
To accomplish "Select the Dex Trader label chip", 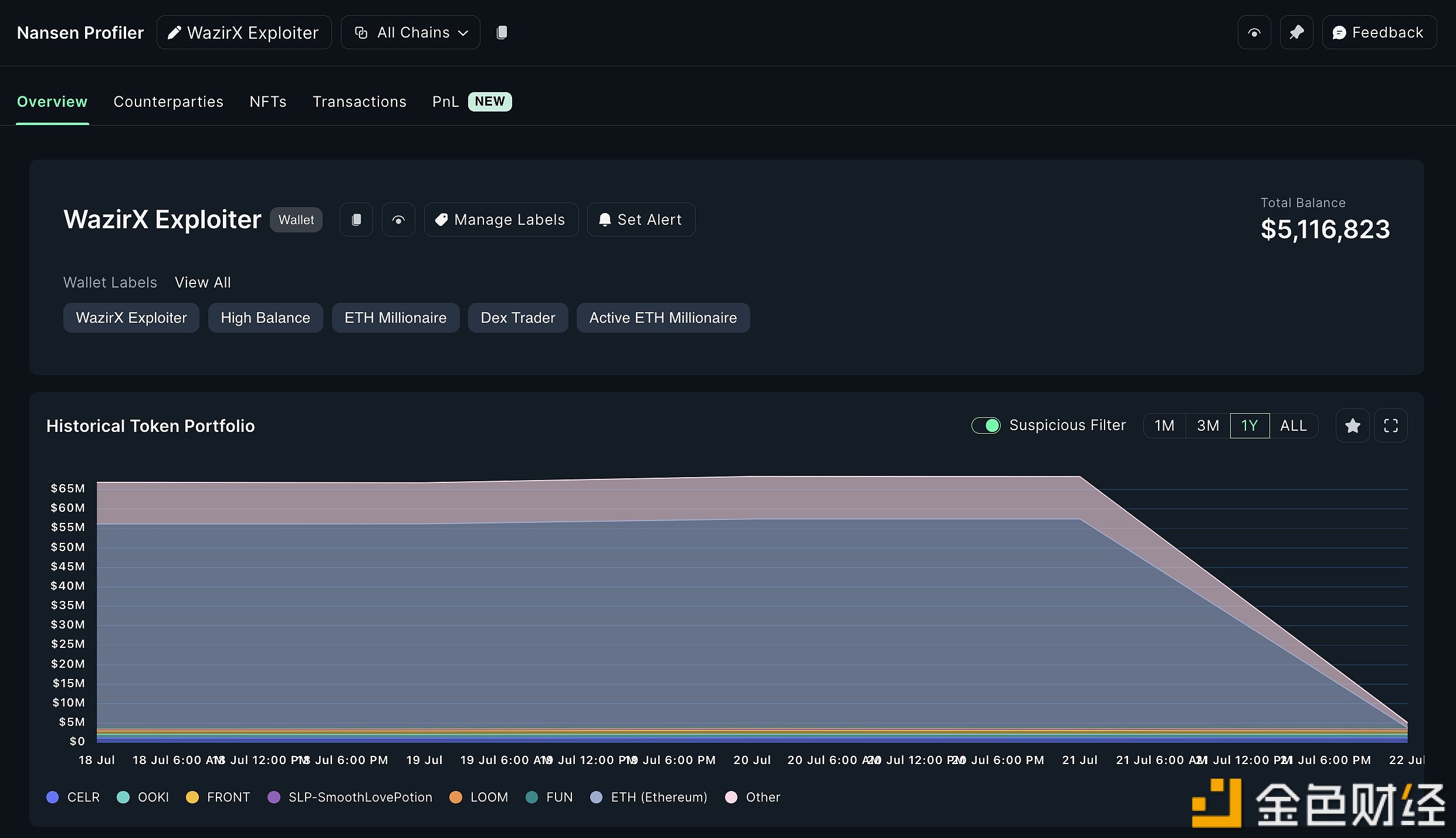I will tap(518, 317).
